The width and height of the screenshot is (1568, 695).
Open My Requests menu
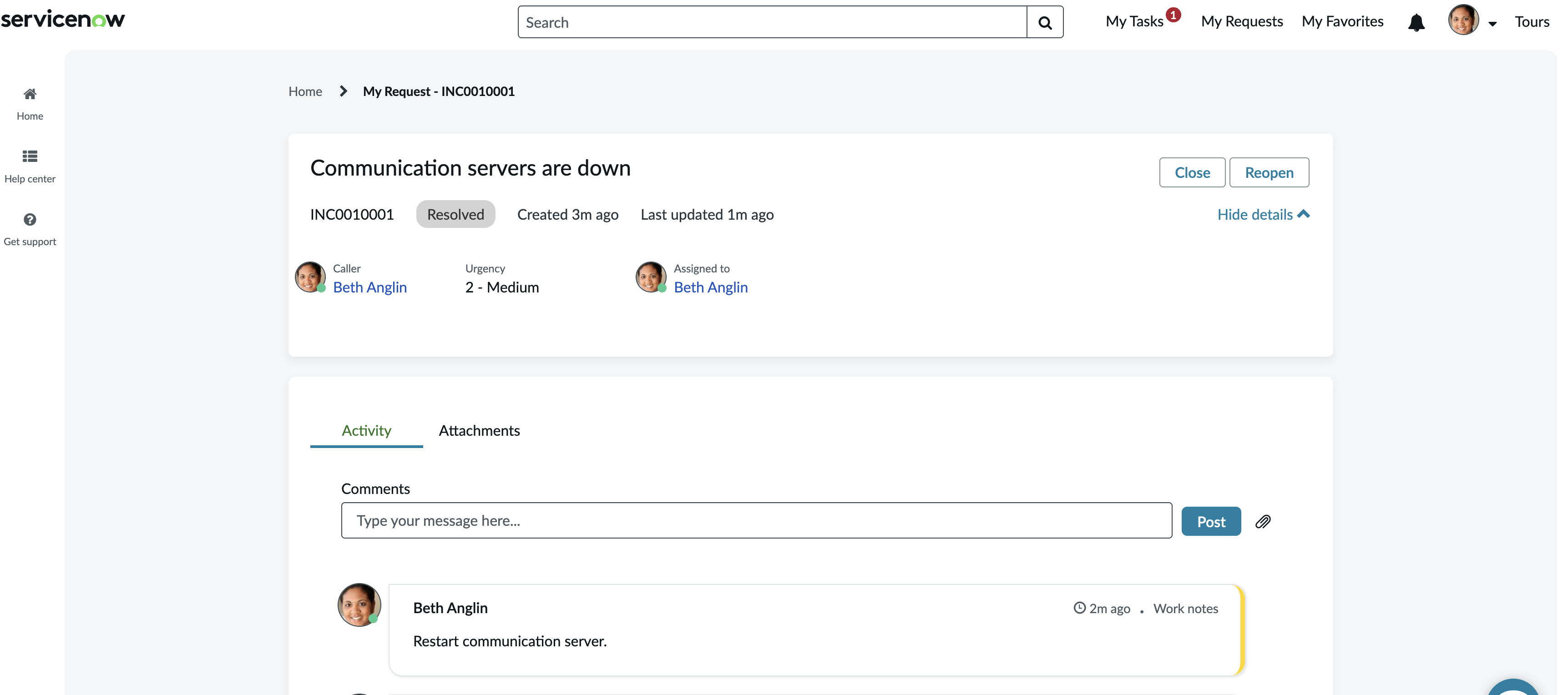click(x=1242, y=22)
